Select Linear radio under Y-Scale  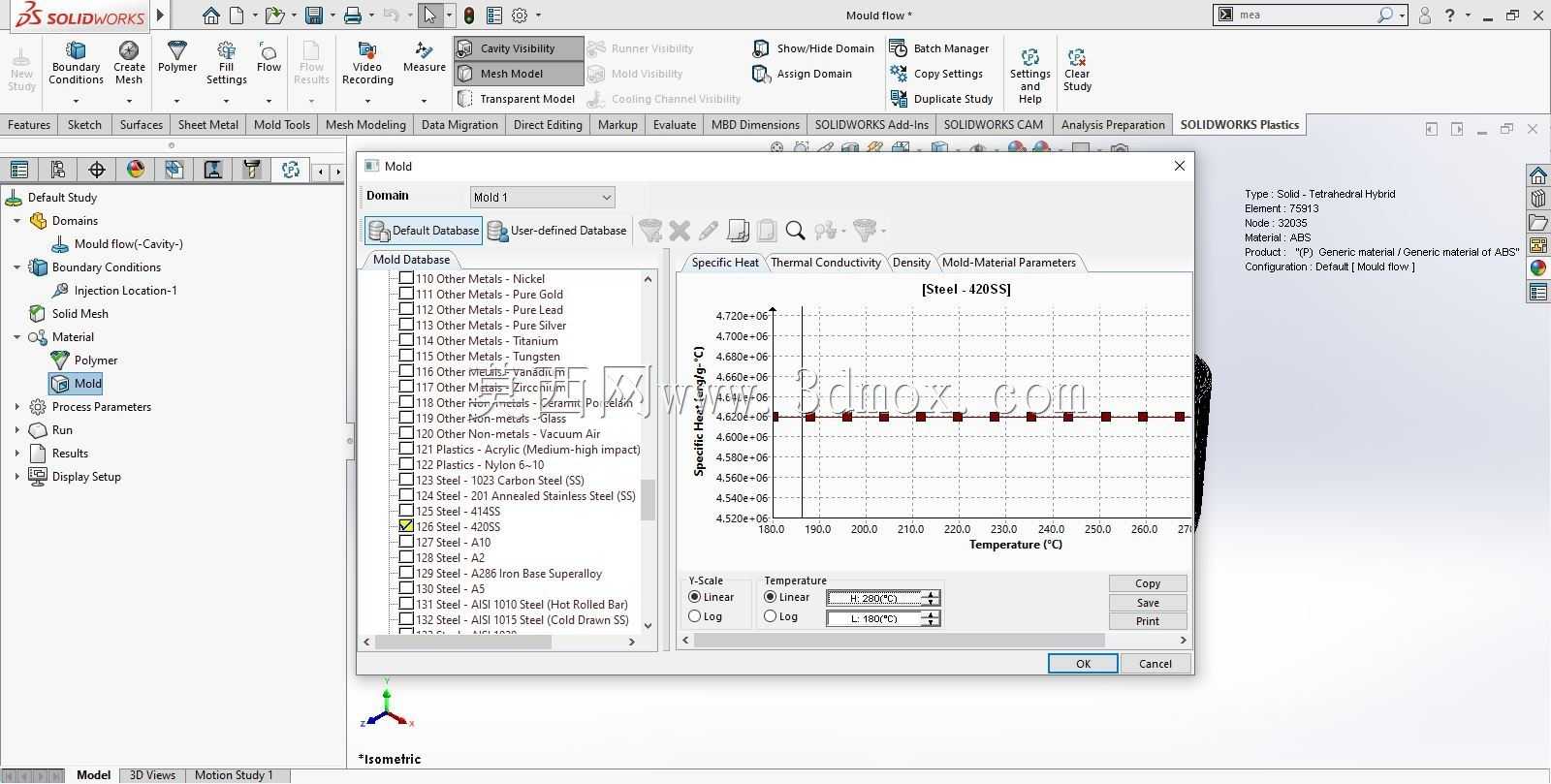(x=695, y=597)
